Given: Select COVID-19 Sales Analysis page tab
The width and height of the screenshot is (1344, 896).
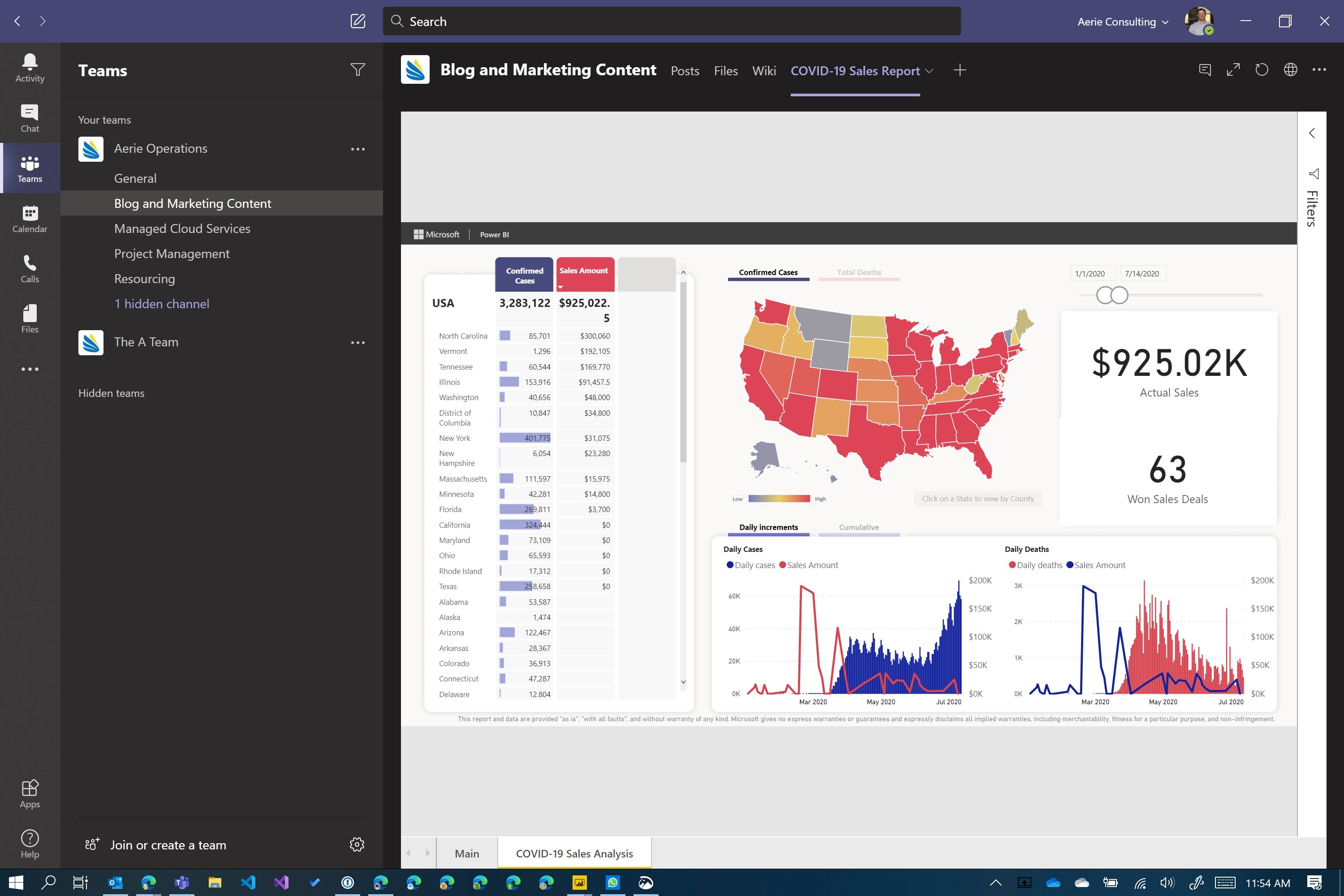Looking at the screenshot, I should (574, 853).
